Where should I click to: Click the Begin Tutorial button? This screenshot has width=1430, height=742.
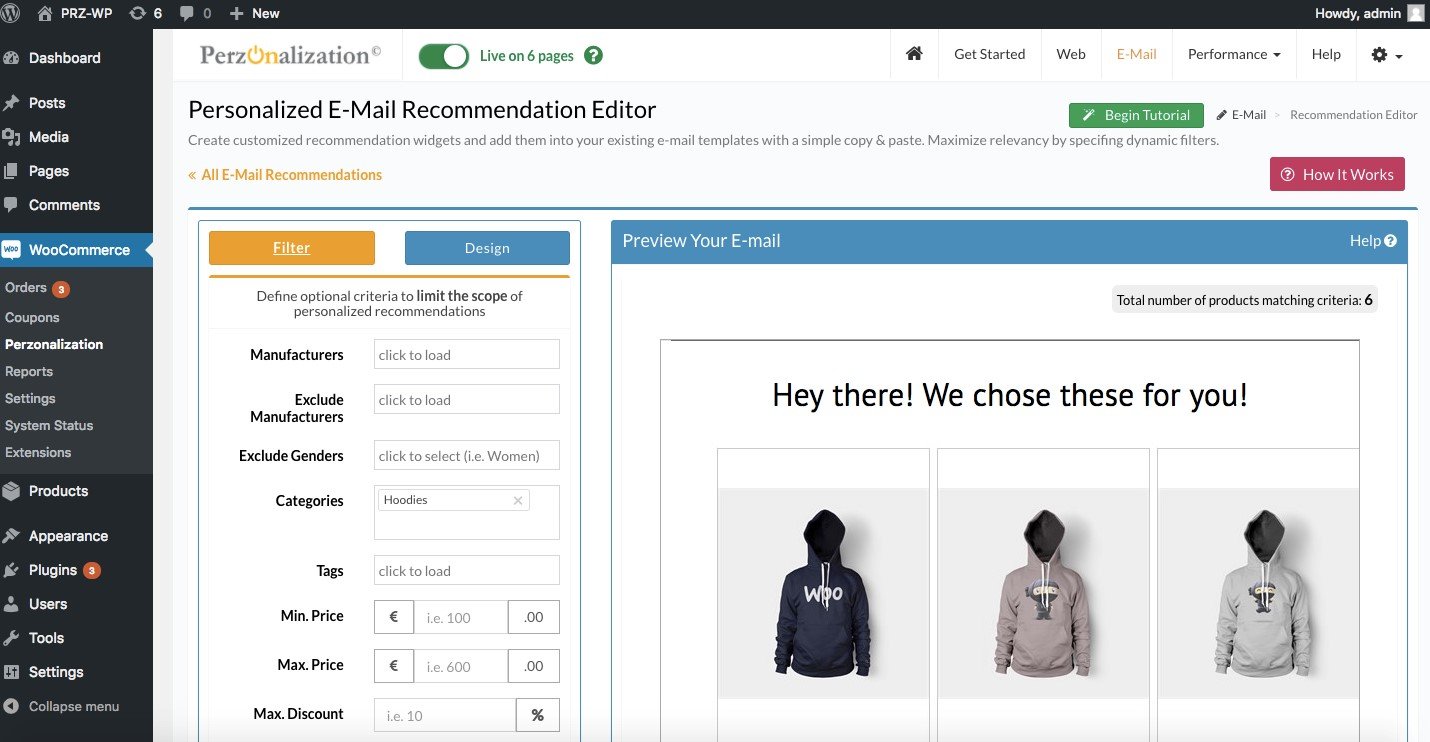pos(1136,115)
